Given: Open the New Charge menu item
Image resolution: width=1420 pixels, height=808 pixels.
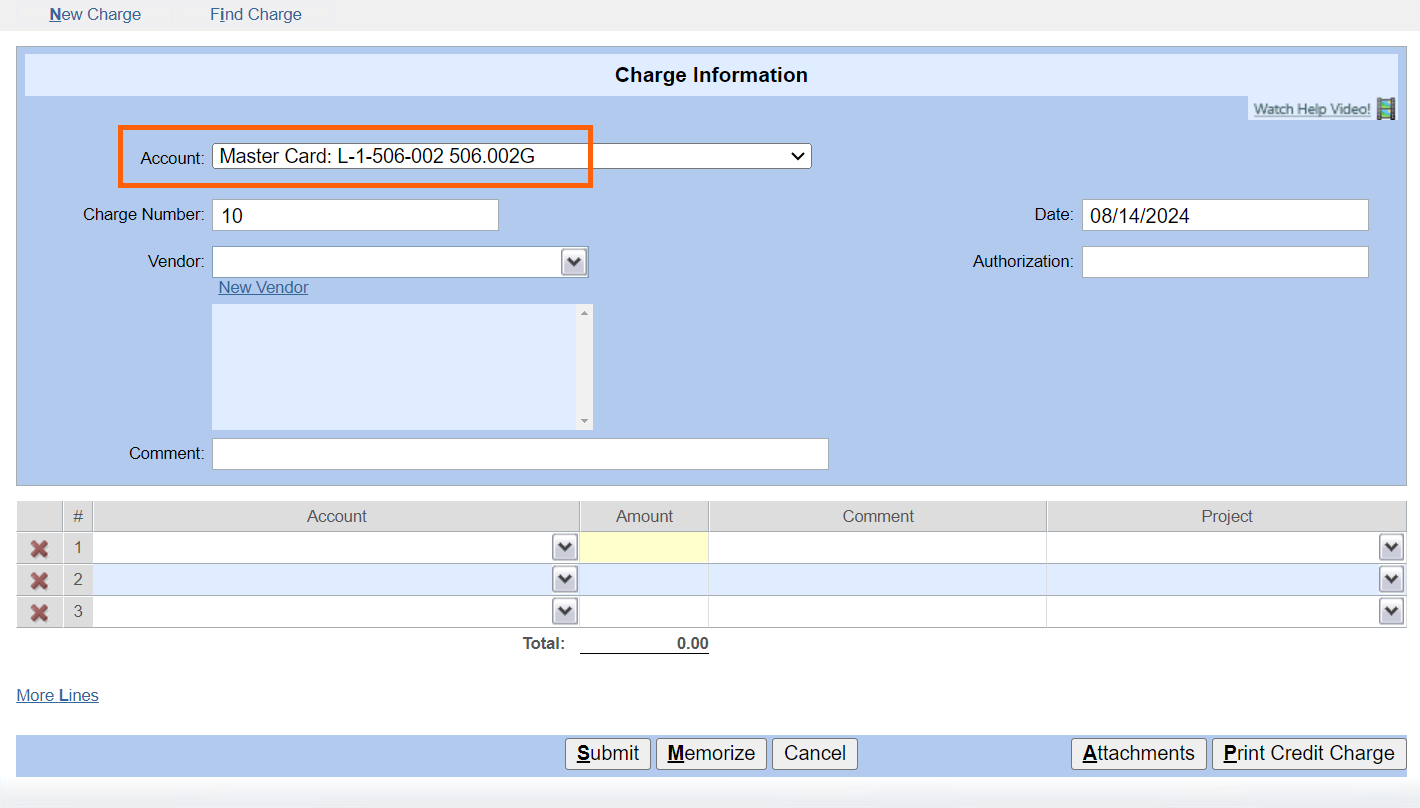Looking at the screenshot, I should (x=95, y=14).
